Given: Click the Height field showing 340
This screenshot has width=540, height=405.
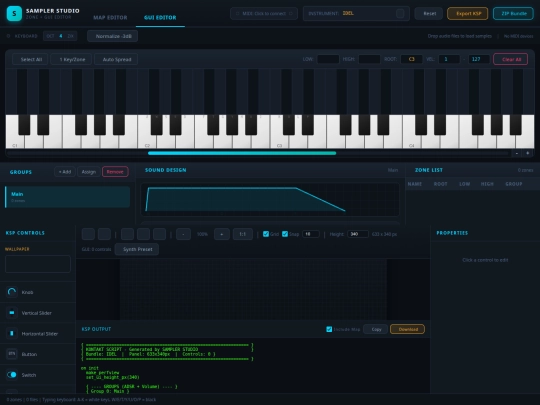Looking at the screenshot, I should (x=358, y=234).
